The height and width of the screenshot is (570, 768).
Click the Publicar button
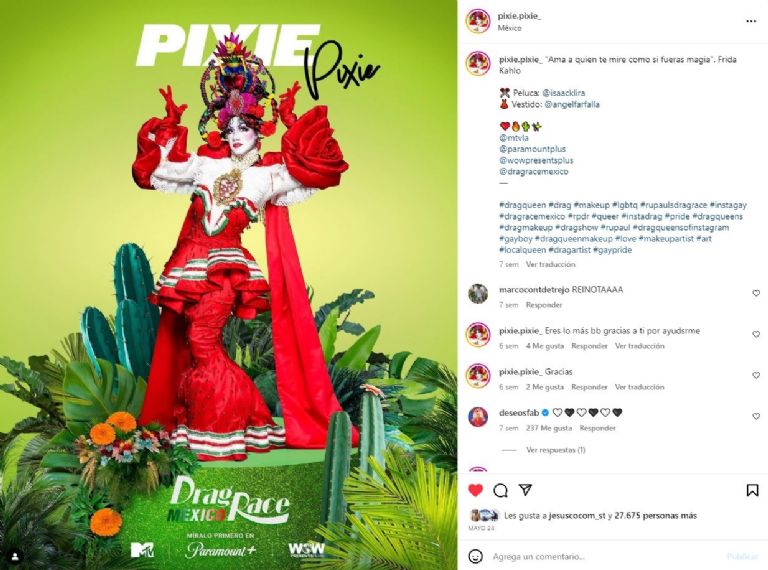[742, 556]
